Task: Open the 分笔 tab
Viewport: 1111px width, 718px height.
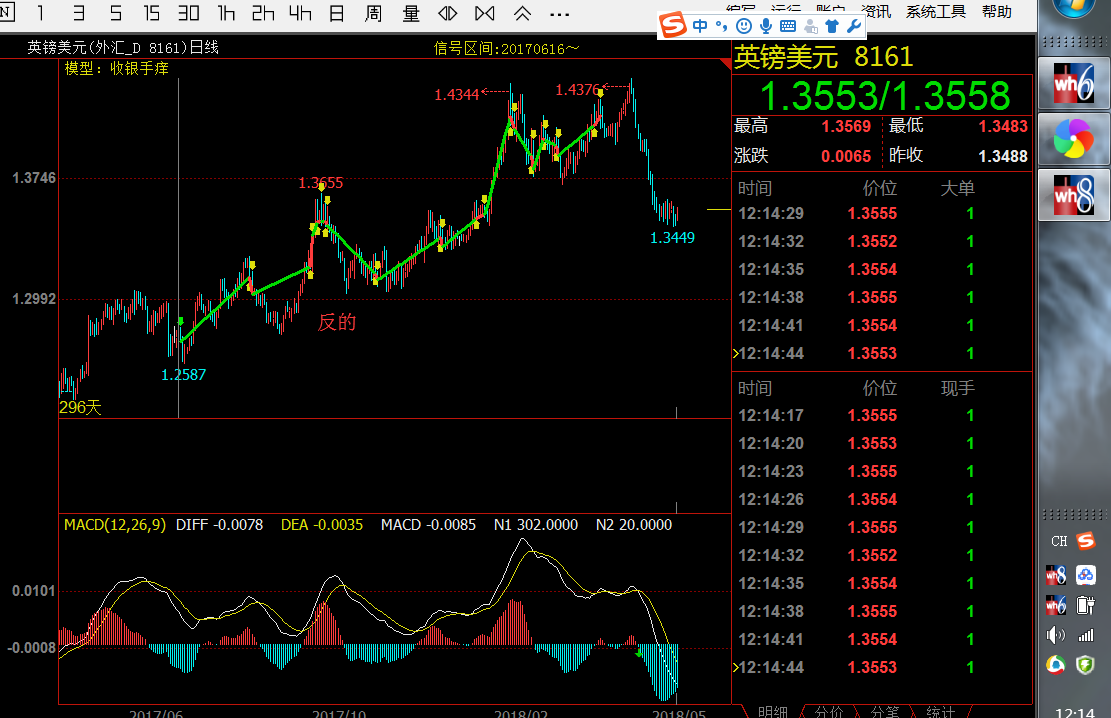Action: 884,711
